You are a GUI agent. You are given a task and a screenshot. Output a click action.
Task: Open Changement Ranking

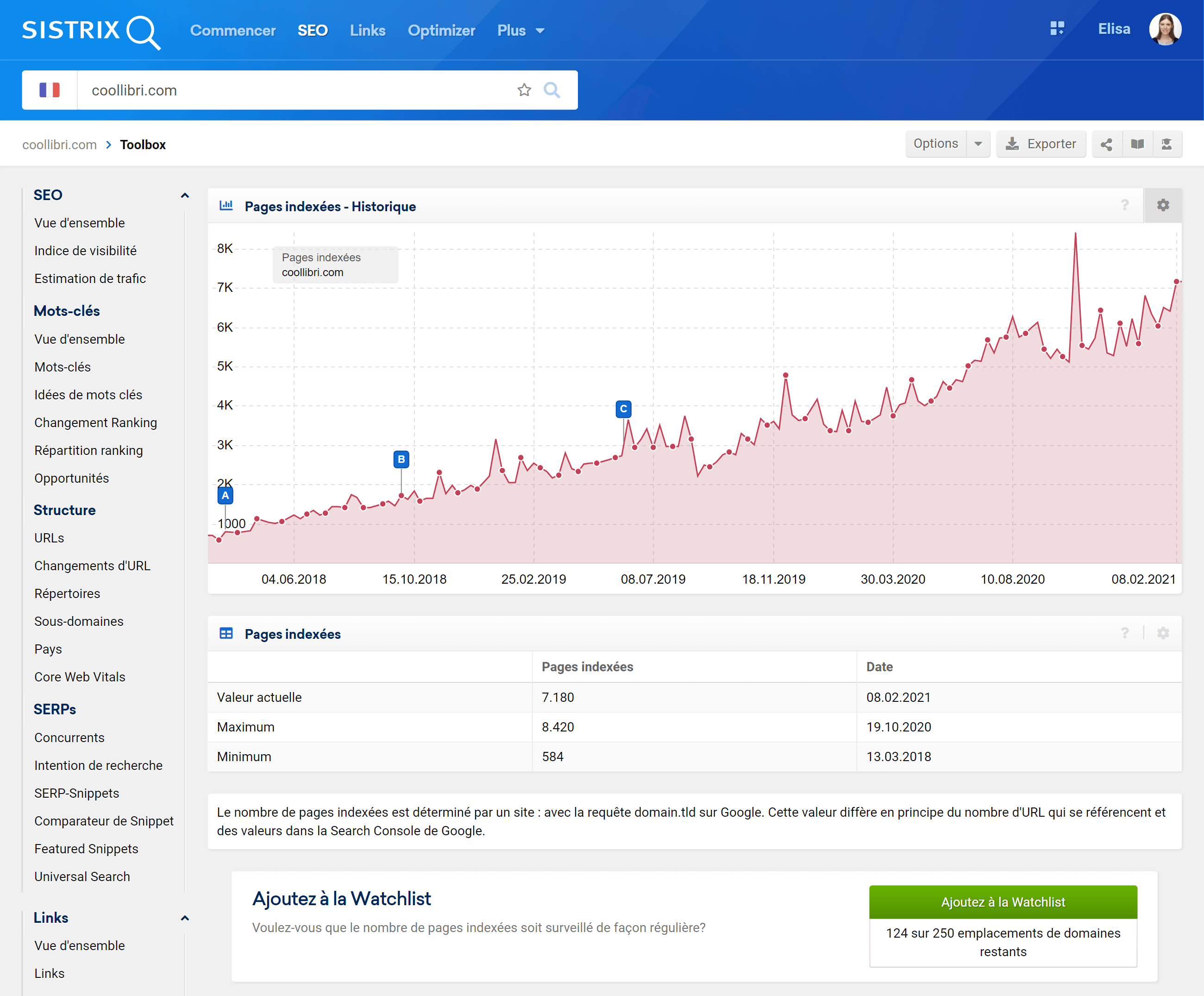[96, 422]
